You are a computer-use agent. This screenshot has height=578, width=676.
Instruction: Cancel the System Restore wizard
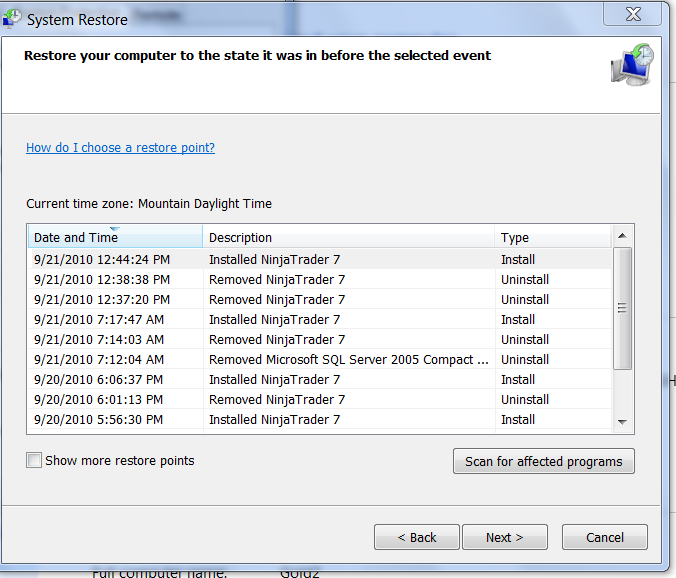point(604,537)
